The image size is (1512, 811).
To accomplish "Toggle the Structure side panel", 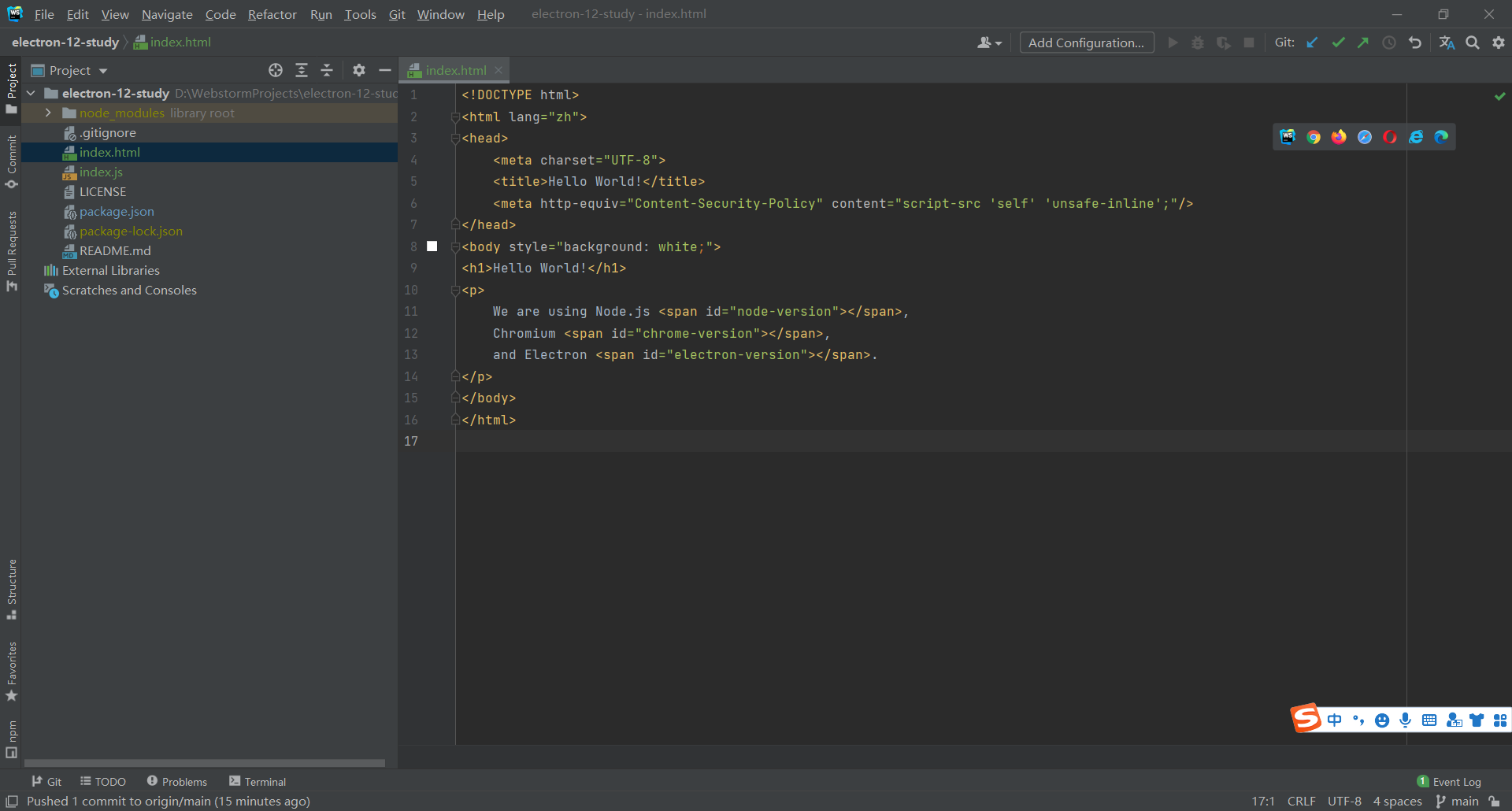I will 11,590.
